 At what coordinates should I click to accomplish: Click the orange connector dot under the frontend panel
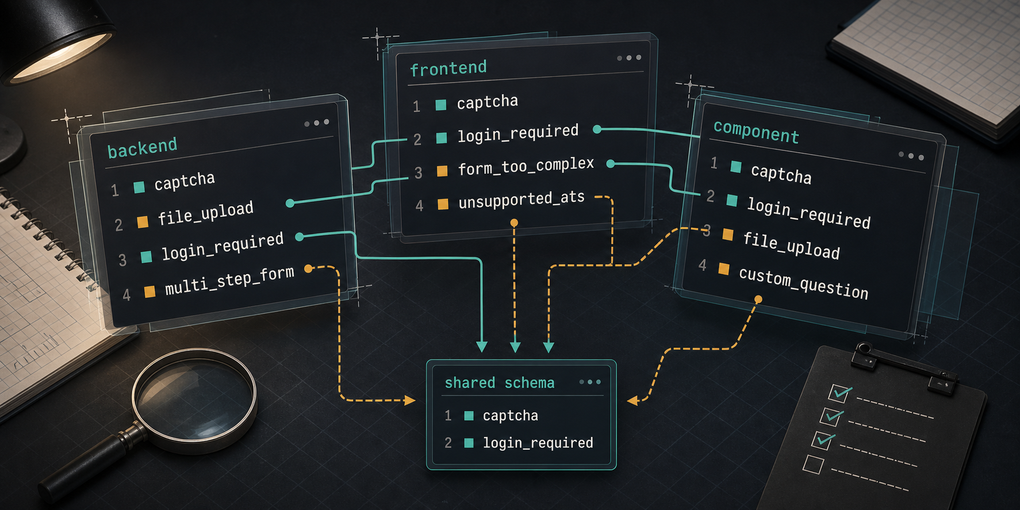514,222
